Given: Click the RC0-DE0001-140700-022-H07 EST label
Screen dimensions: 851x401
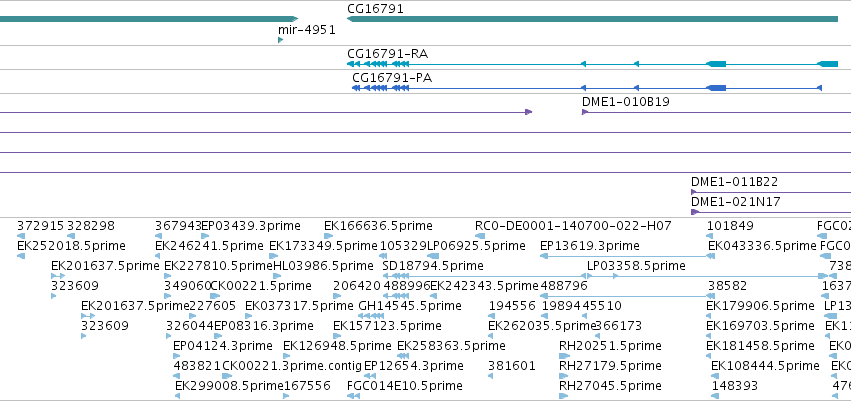Looking at the screenshot, I should (x=573, y=226).
